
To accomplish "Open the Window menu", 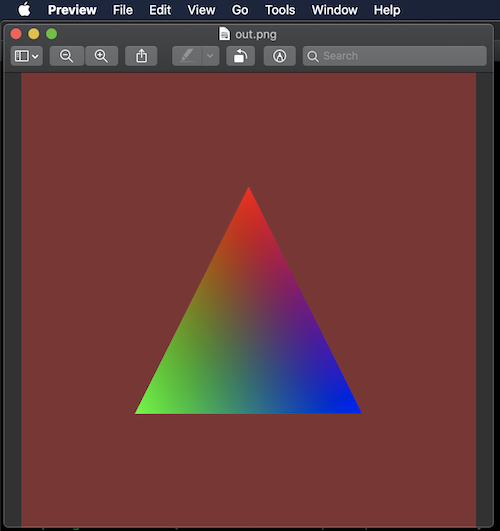I will tap(334, 10).
